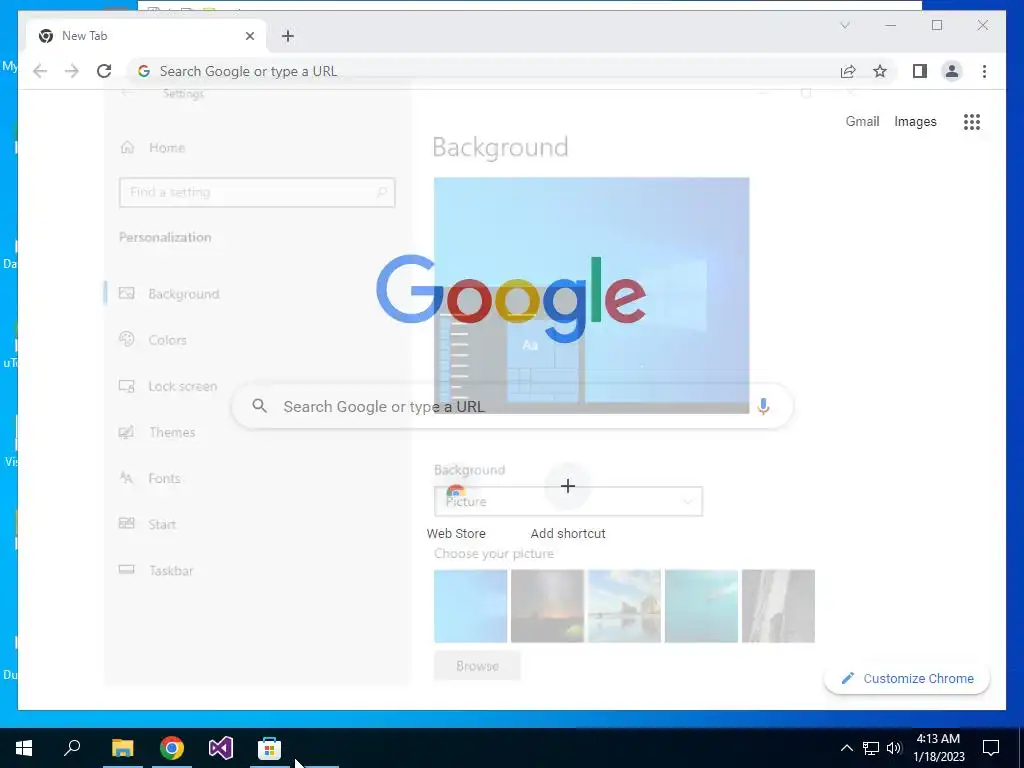Open the tab search chevron
The image size is (1024, 768).
tap(844, 25)
